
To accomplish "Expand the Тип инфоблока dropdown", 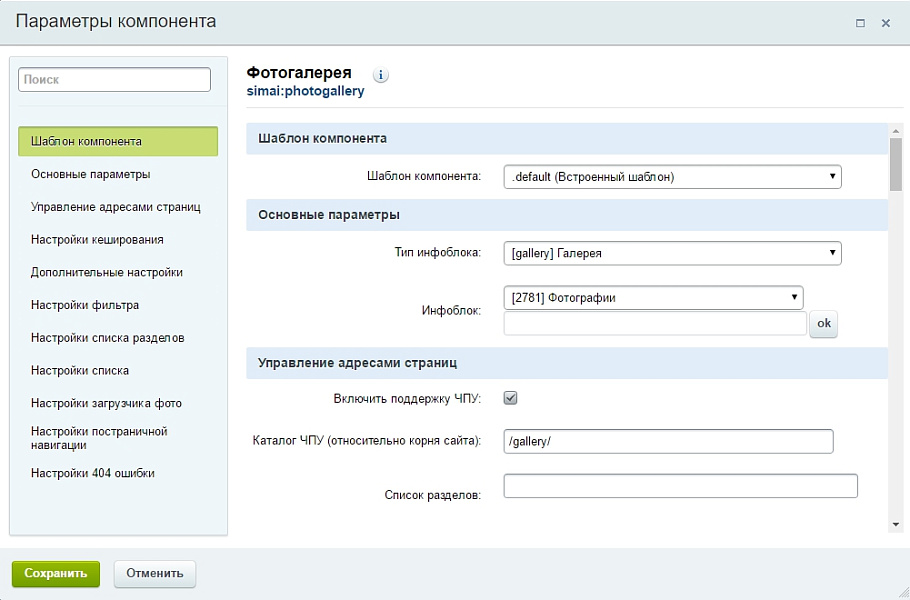I will point(672,253).
